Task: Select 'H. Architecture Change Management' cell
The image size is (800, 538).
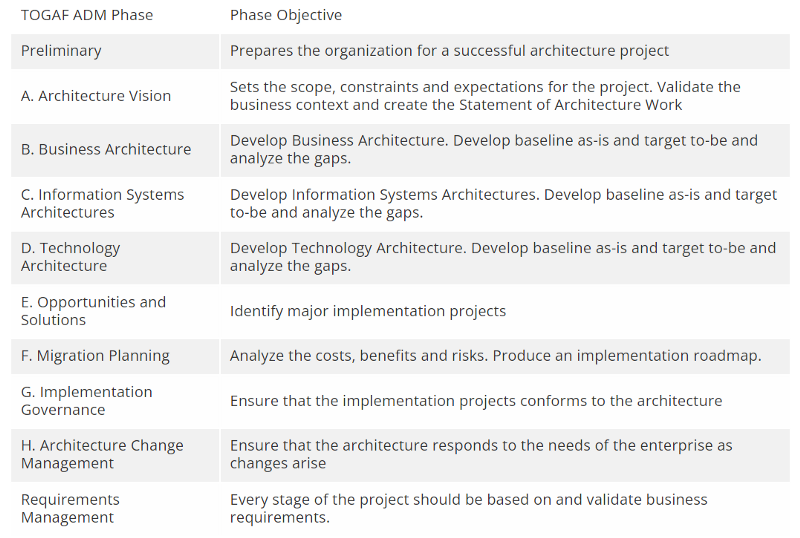Action: pyautogui.click(x=102, y=455)
